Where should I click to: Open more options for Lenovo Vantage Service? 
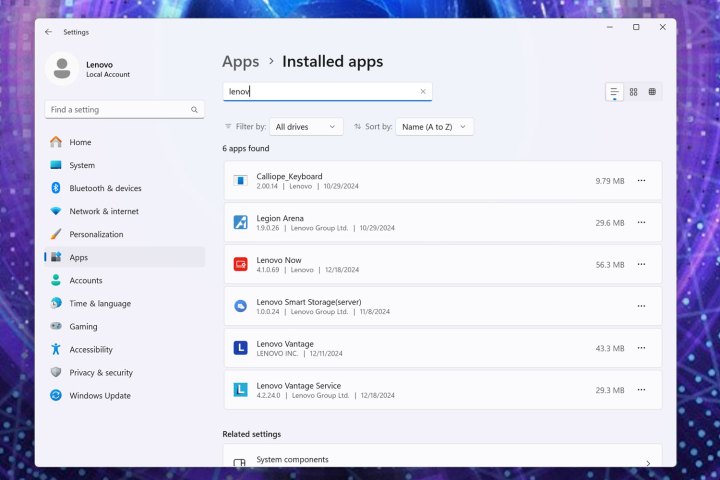(641, 390)
